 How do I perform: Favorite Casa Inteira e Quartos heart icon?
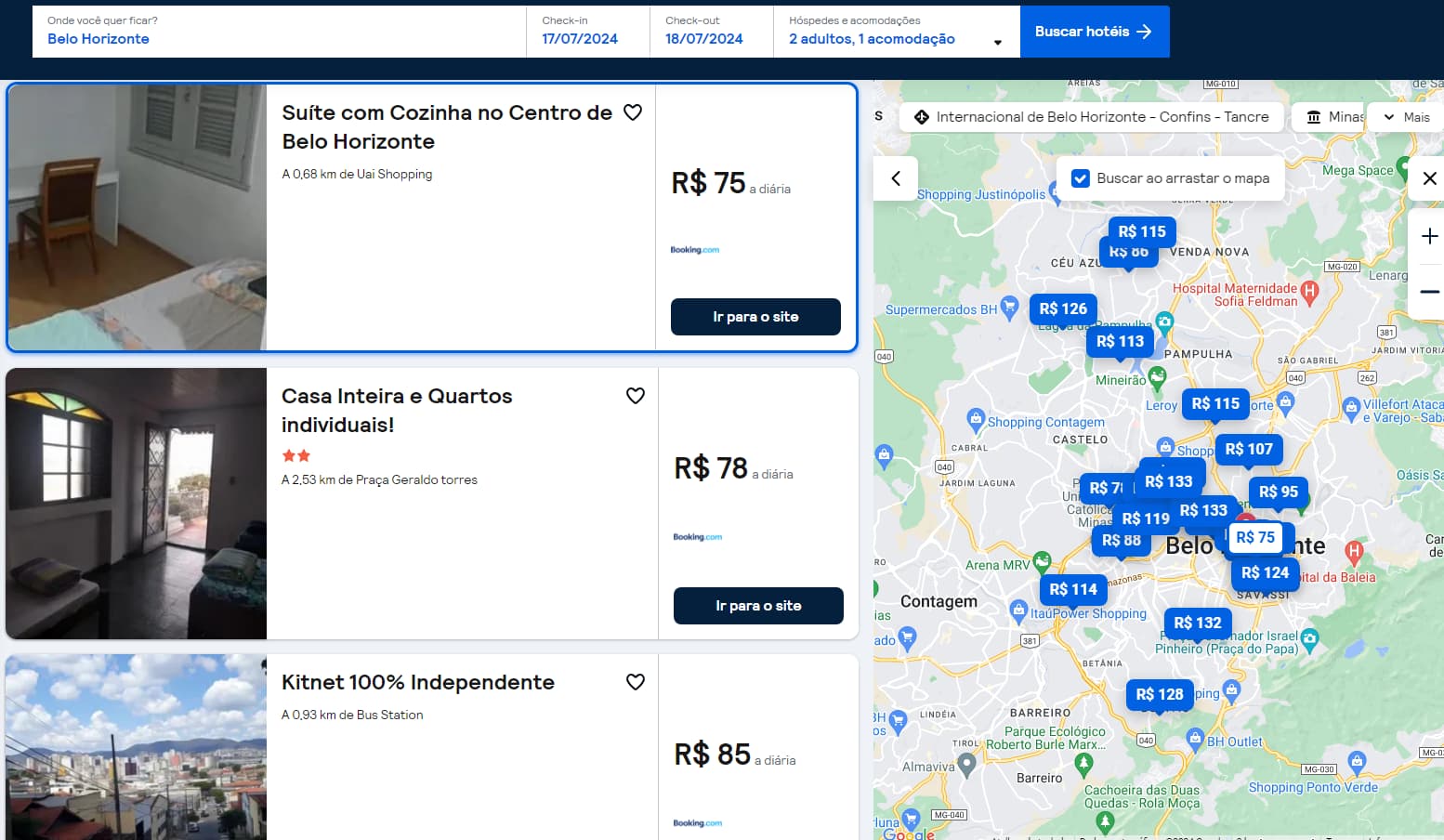click(636, 396)
